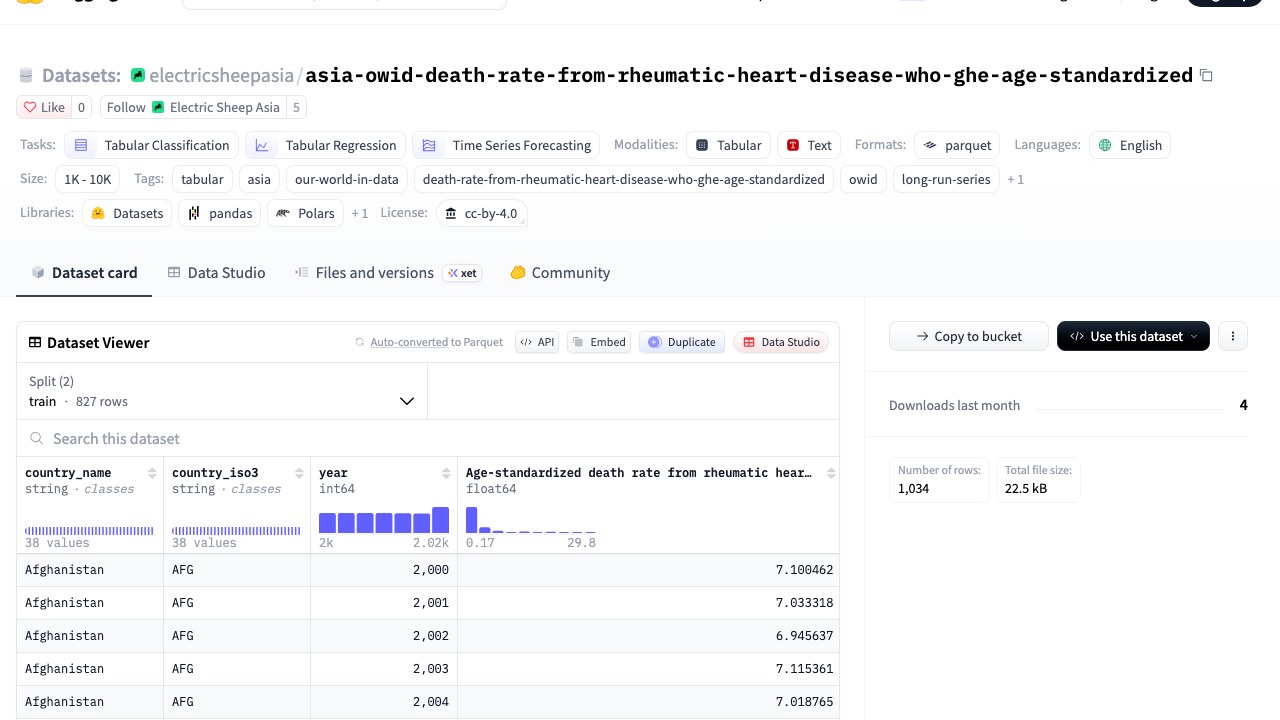Image resolution: width=1280 pixels, height=720 pixels.
Task: Open the Community tab
Action: (x=559, y=273)
